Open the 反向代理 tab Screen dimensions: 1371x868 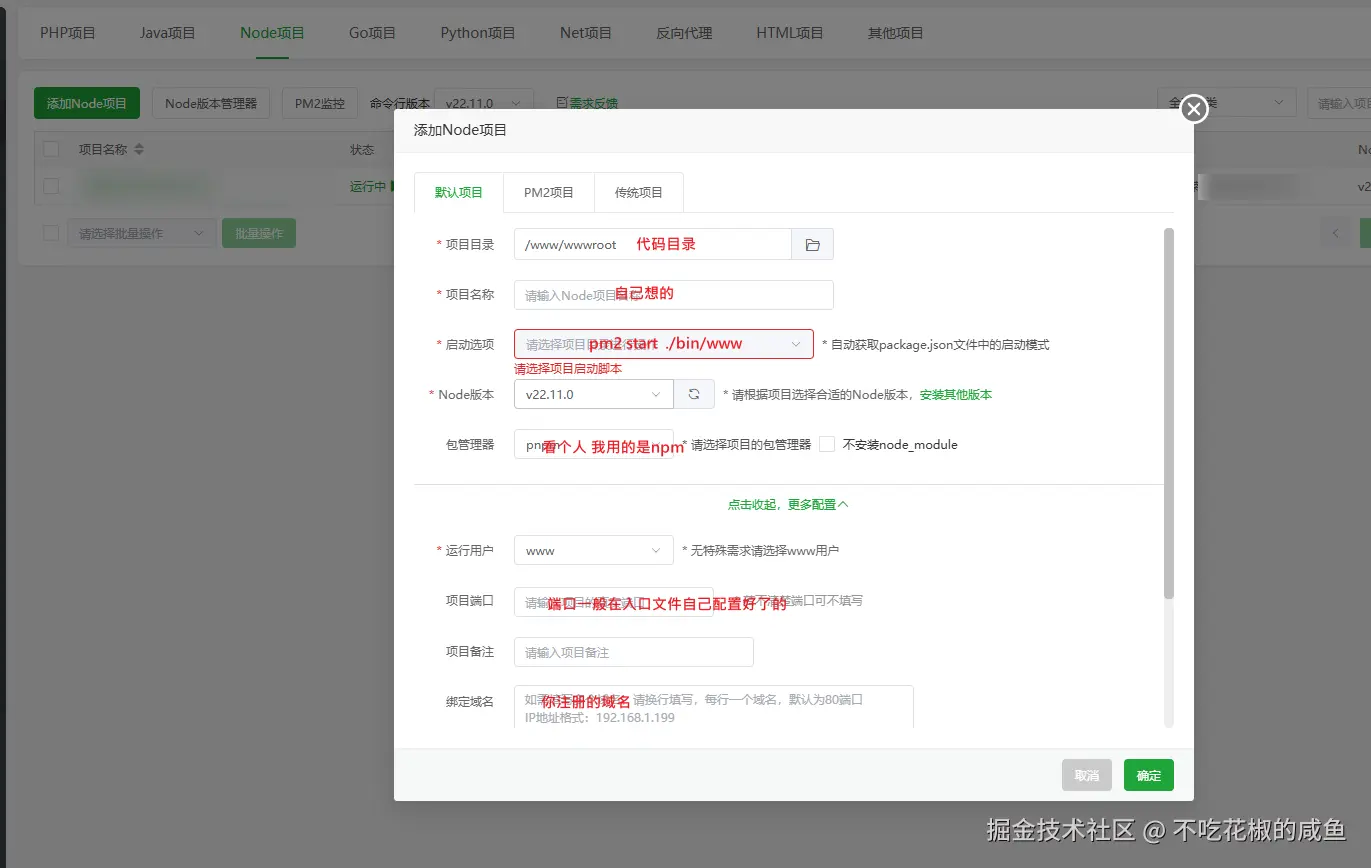[x=684, y=33]
